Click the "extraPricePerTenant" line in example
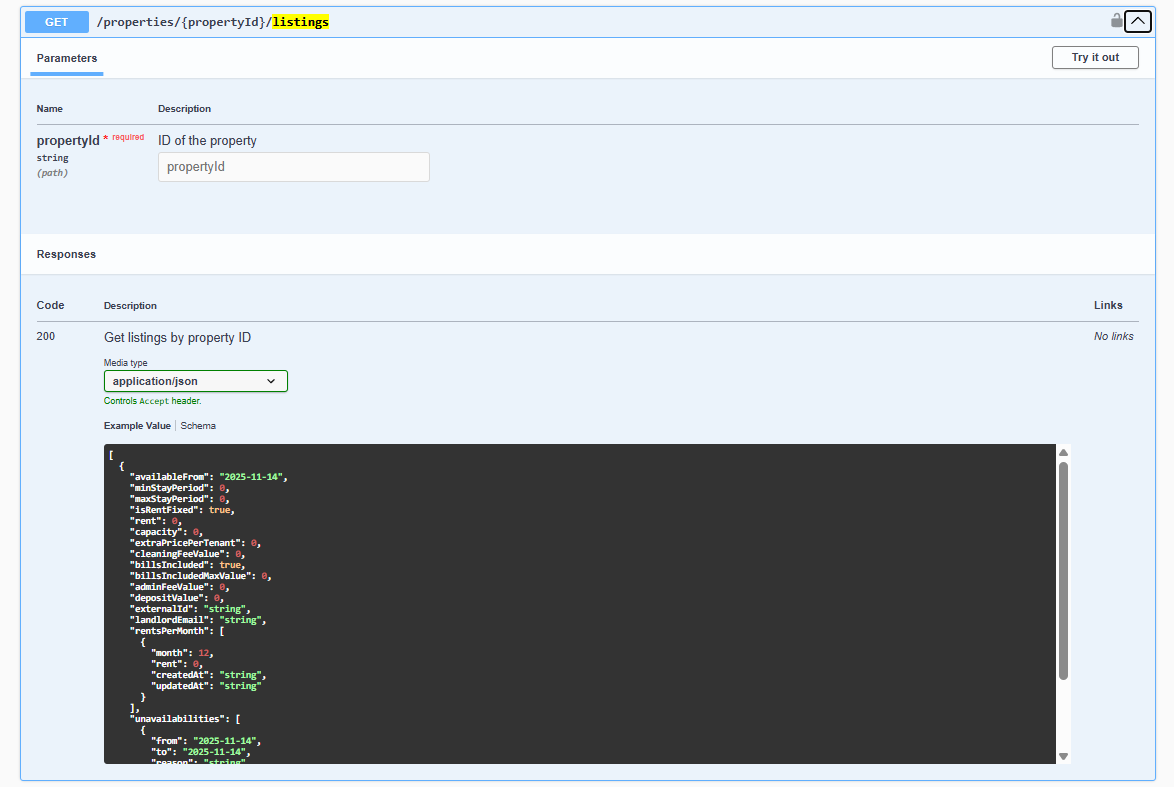1174x787 pixels. point(195,543)
